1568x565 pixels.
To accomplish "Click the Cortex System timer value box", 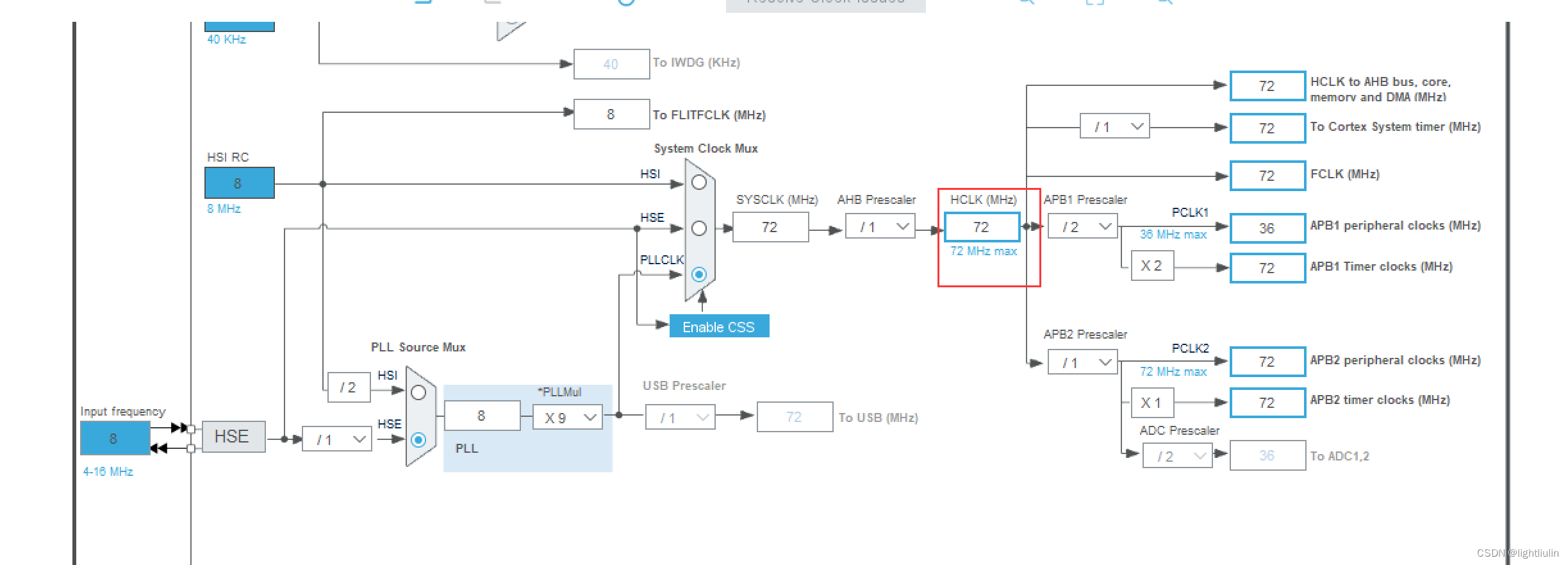I will tap(1267, 128).
